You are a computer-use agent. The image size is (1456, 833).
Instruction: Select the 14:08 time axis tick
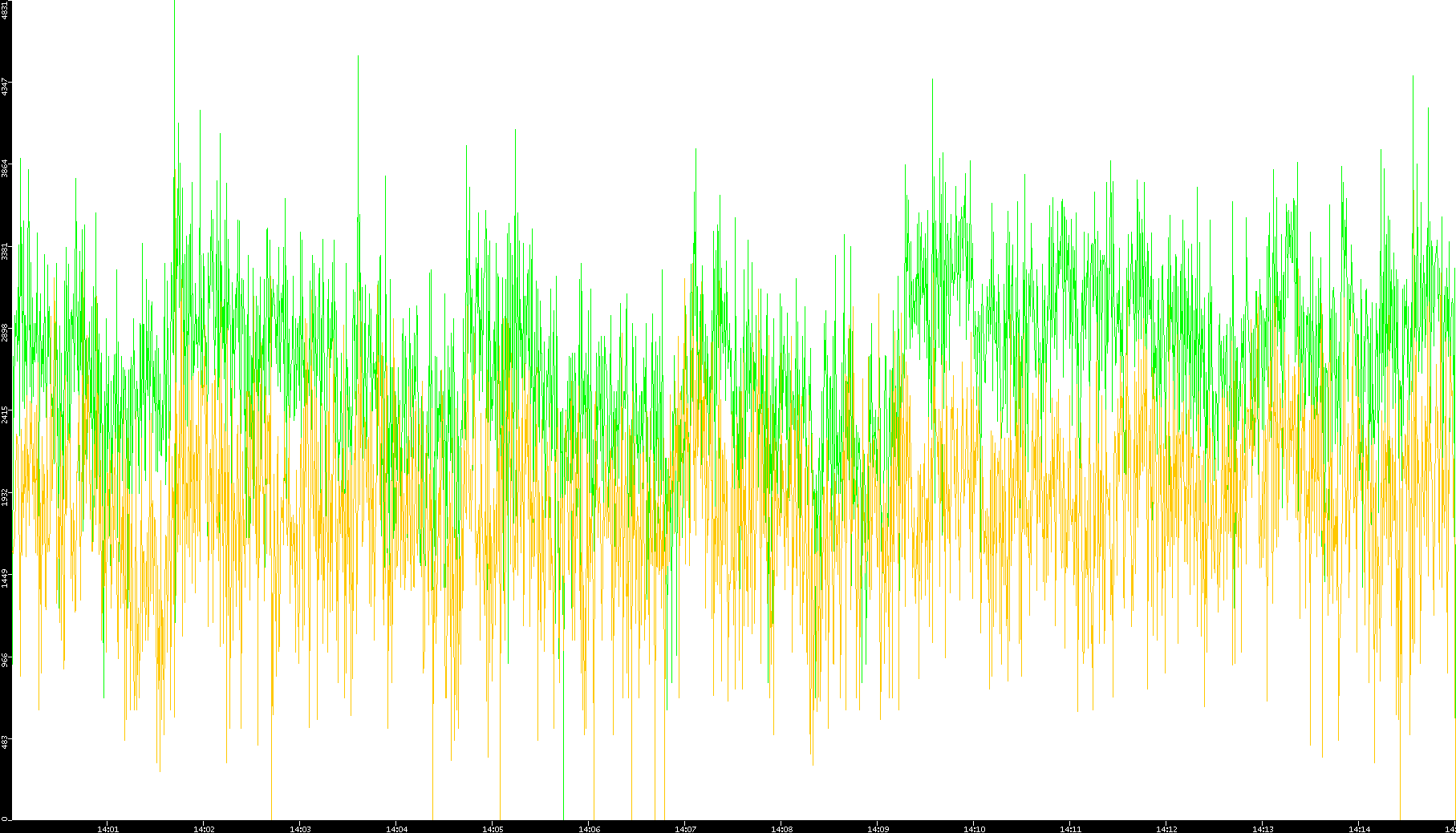(781, 828)
